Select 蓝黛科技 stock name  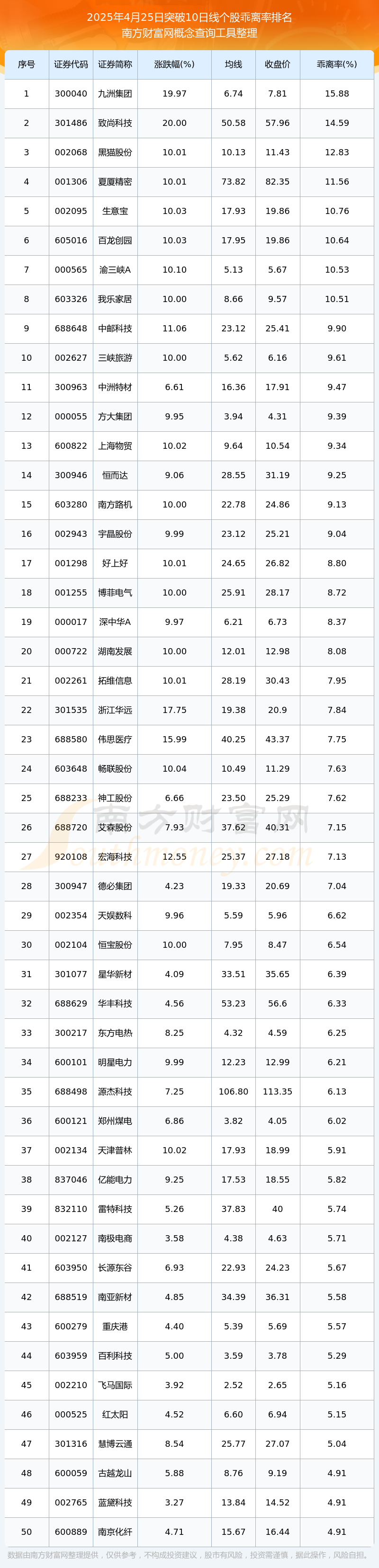pos(115,1502)
